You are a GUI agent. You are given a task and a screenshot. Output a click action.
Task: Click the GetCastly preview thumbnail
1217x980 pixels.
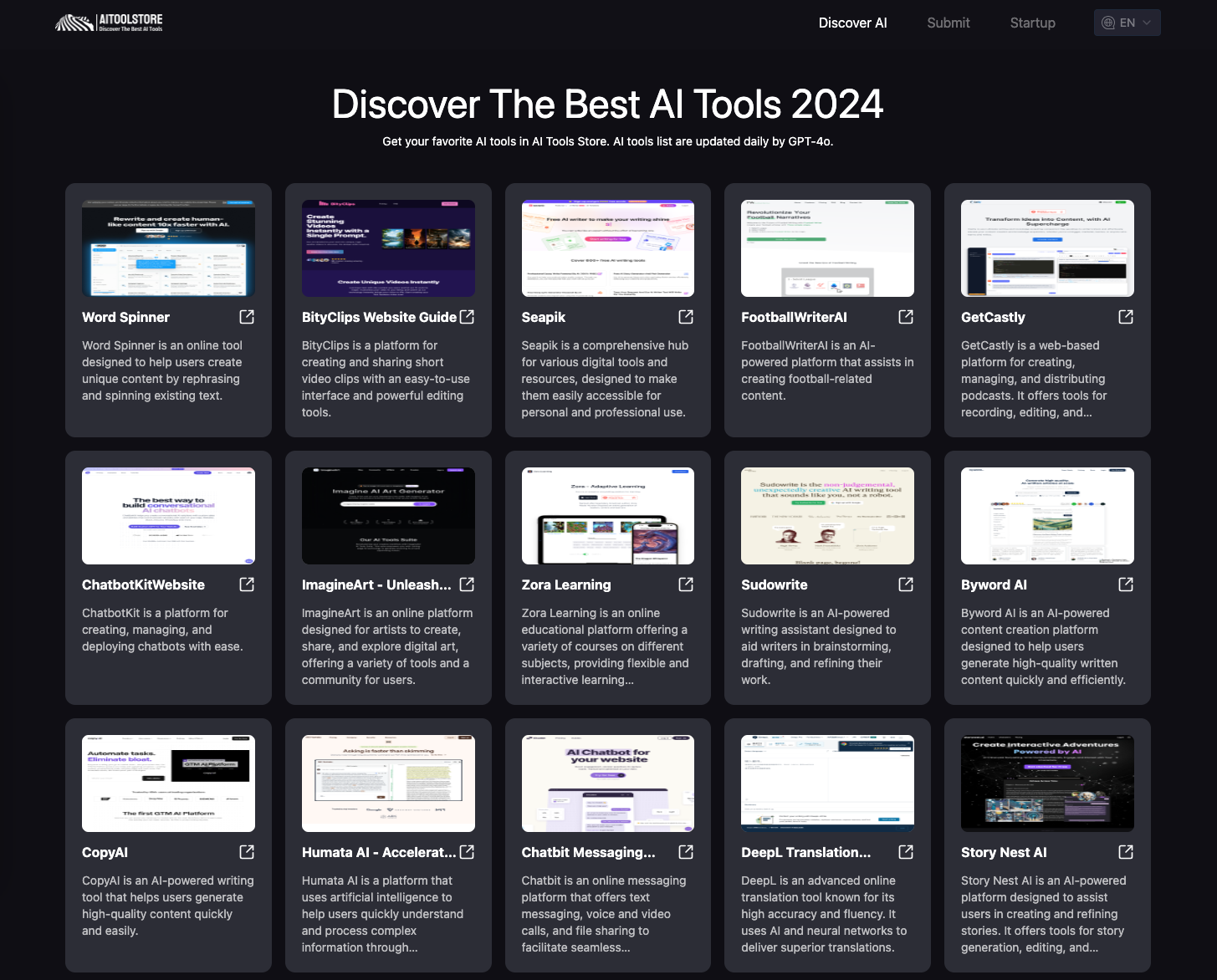[x=1047, y=248]
